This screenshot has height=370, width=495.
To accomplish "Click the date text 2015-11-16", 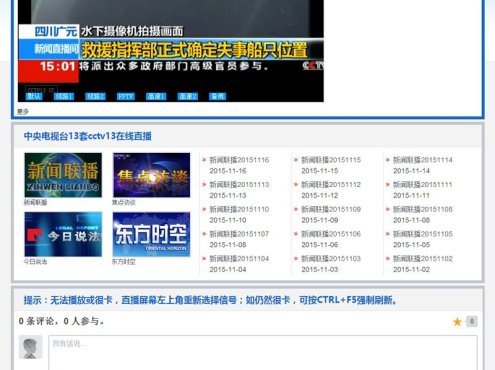I will (228, 171).
